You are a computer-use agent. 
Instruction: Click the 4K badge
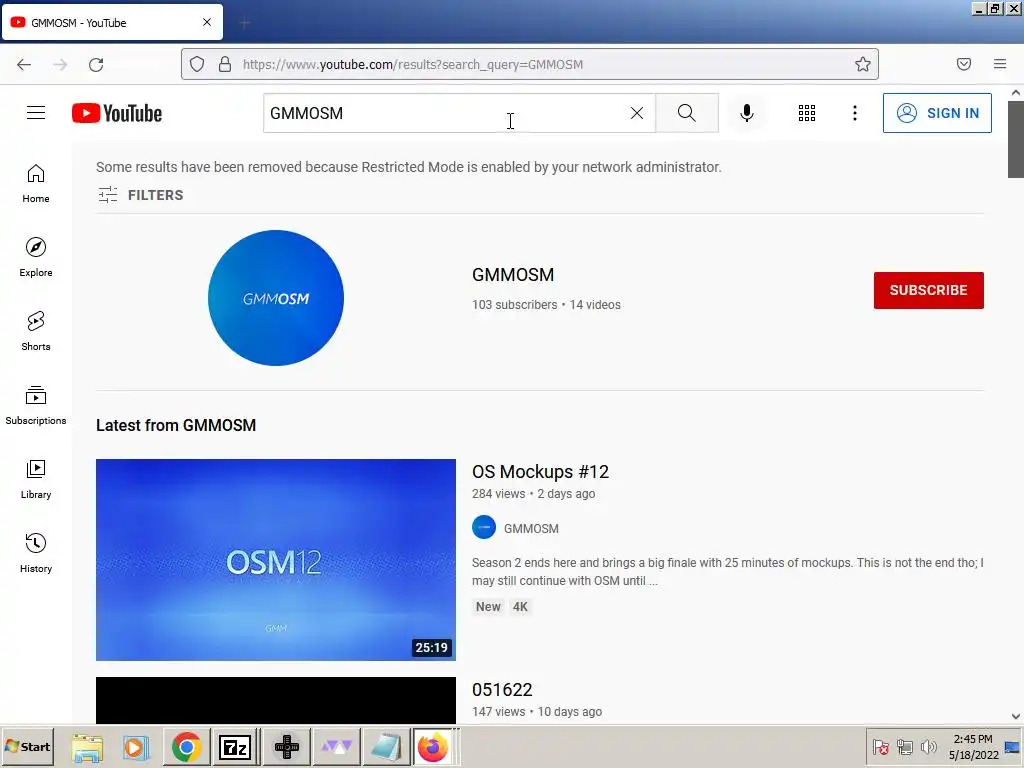[520, 607]
